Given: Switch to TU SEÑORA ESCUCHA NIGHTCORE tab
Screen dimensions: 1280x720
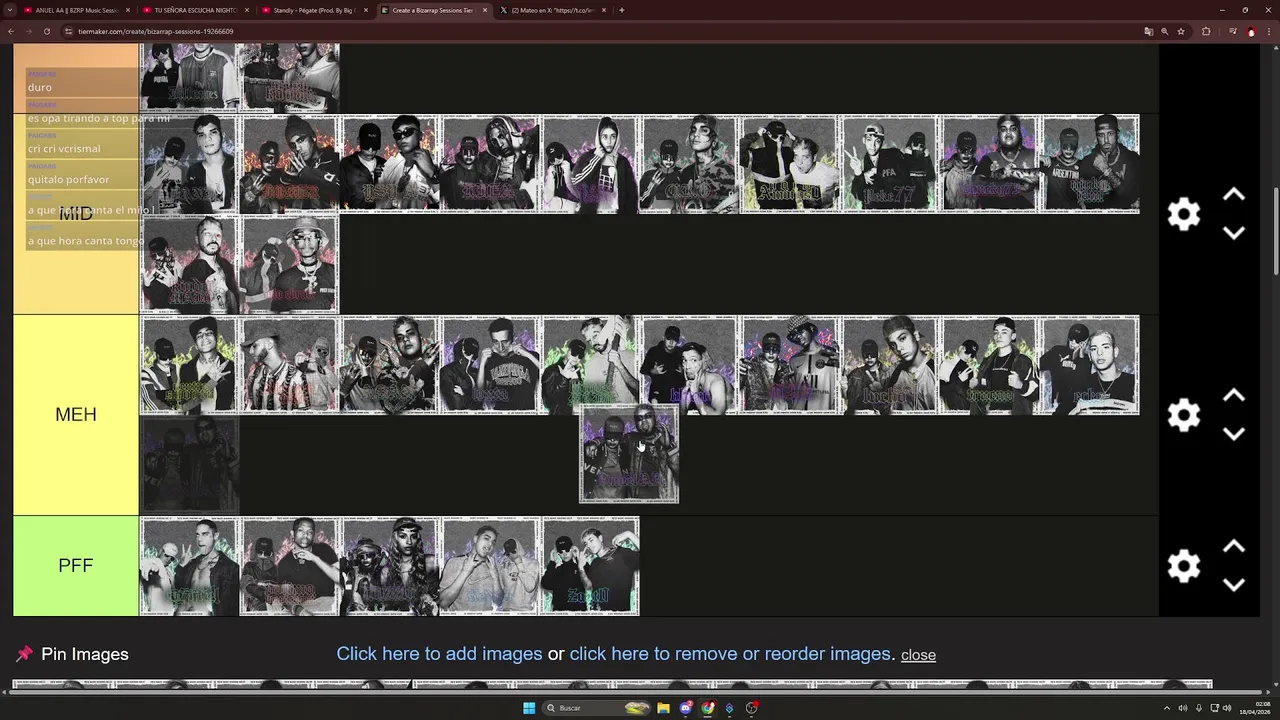Looking at the screenshot, I should coord(195,10).
